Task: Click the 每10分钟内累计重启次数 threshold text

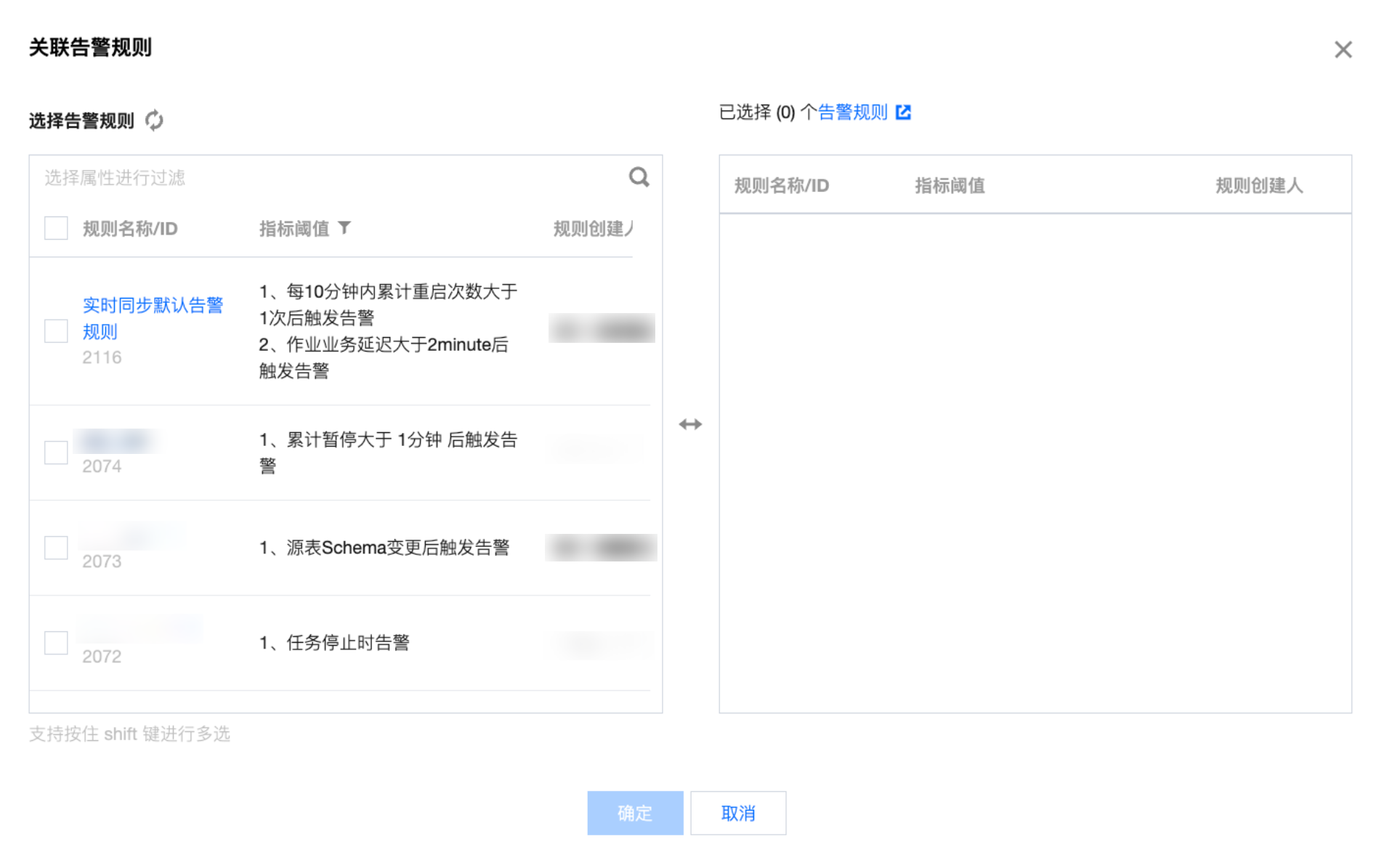Action: pyautogui.click(x=388, y=304)
